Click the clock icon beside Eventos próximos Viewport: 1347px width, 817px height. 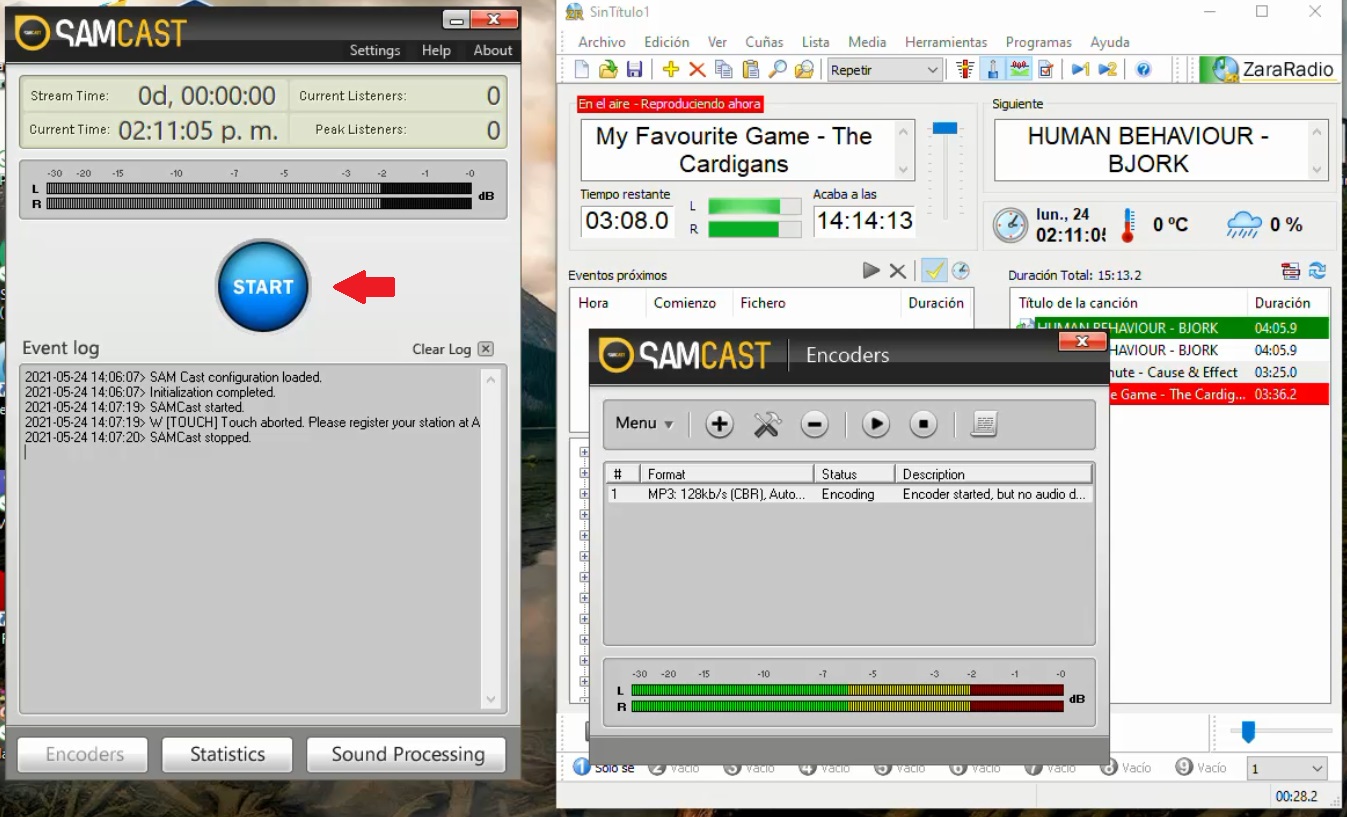(960, 270)
